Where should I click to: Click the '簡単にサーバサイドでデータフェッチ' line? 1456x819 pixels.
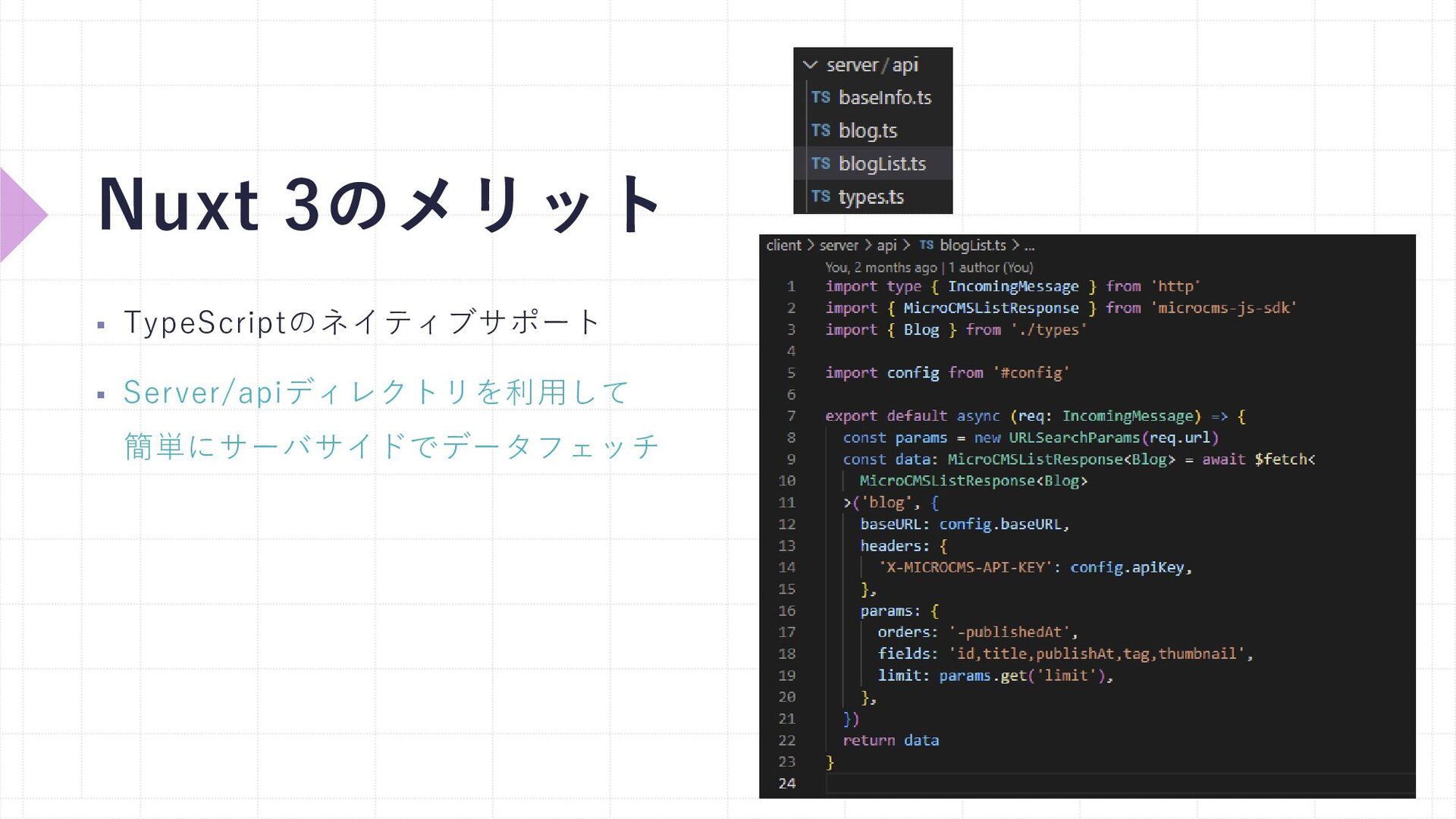pyautogui.click(x=391, y=447)
